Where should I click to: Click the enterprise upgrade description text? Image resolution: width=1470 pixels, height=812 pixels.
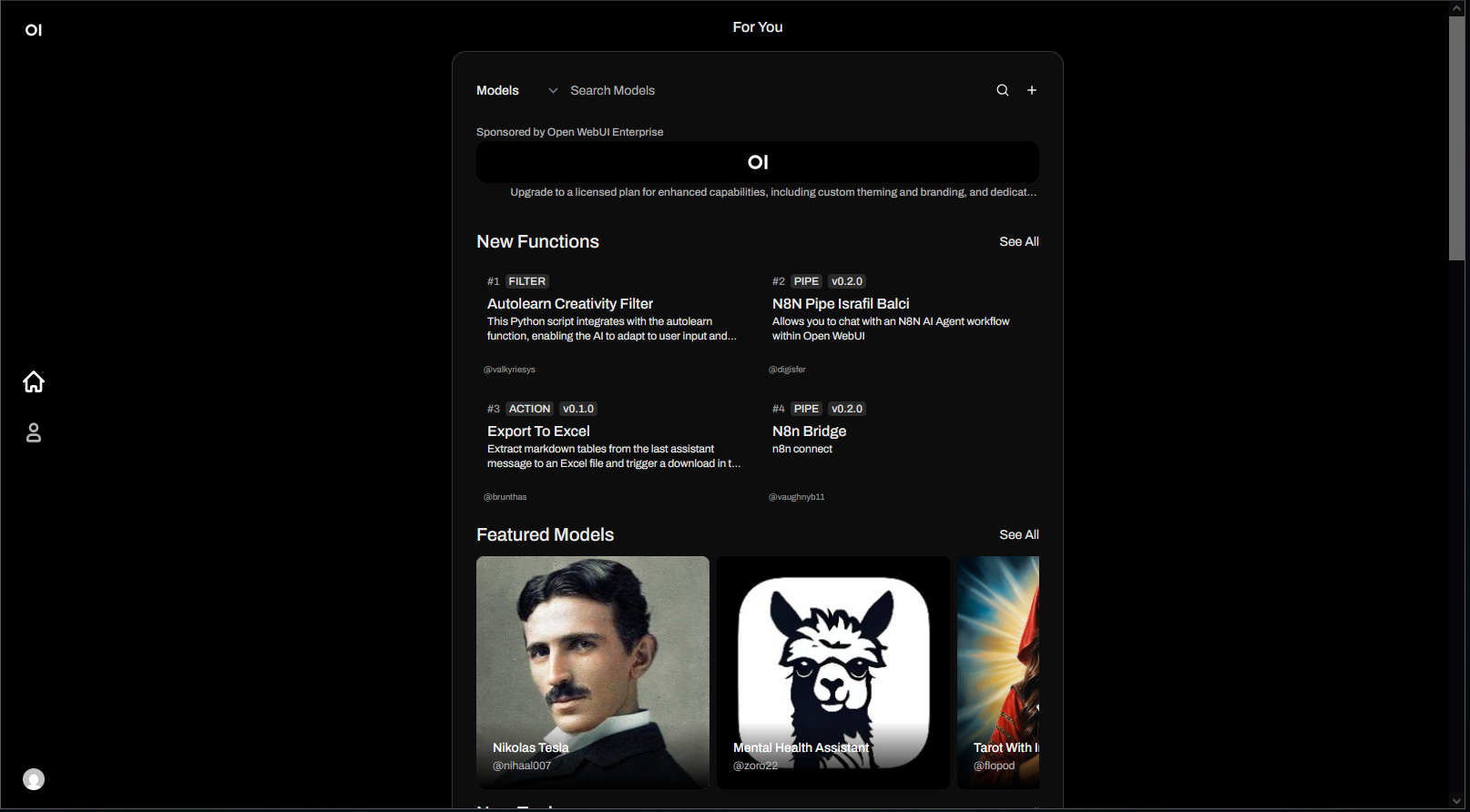pos(773,192)
